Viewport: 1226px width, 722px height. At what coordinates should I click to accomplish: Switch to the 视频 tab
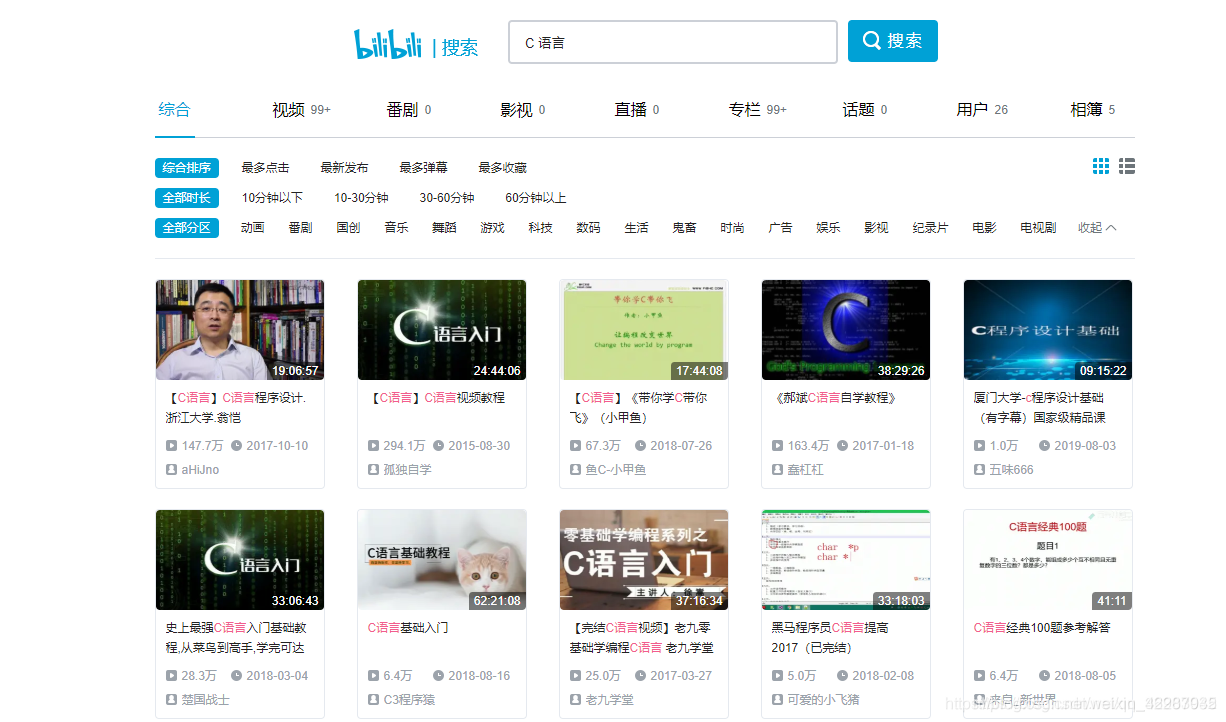pos(291,109)
